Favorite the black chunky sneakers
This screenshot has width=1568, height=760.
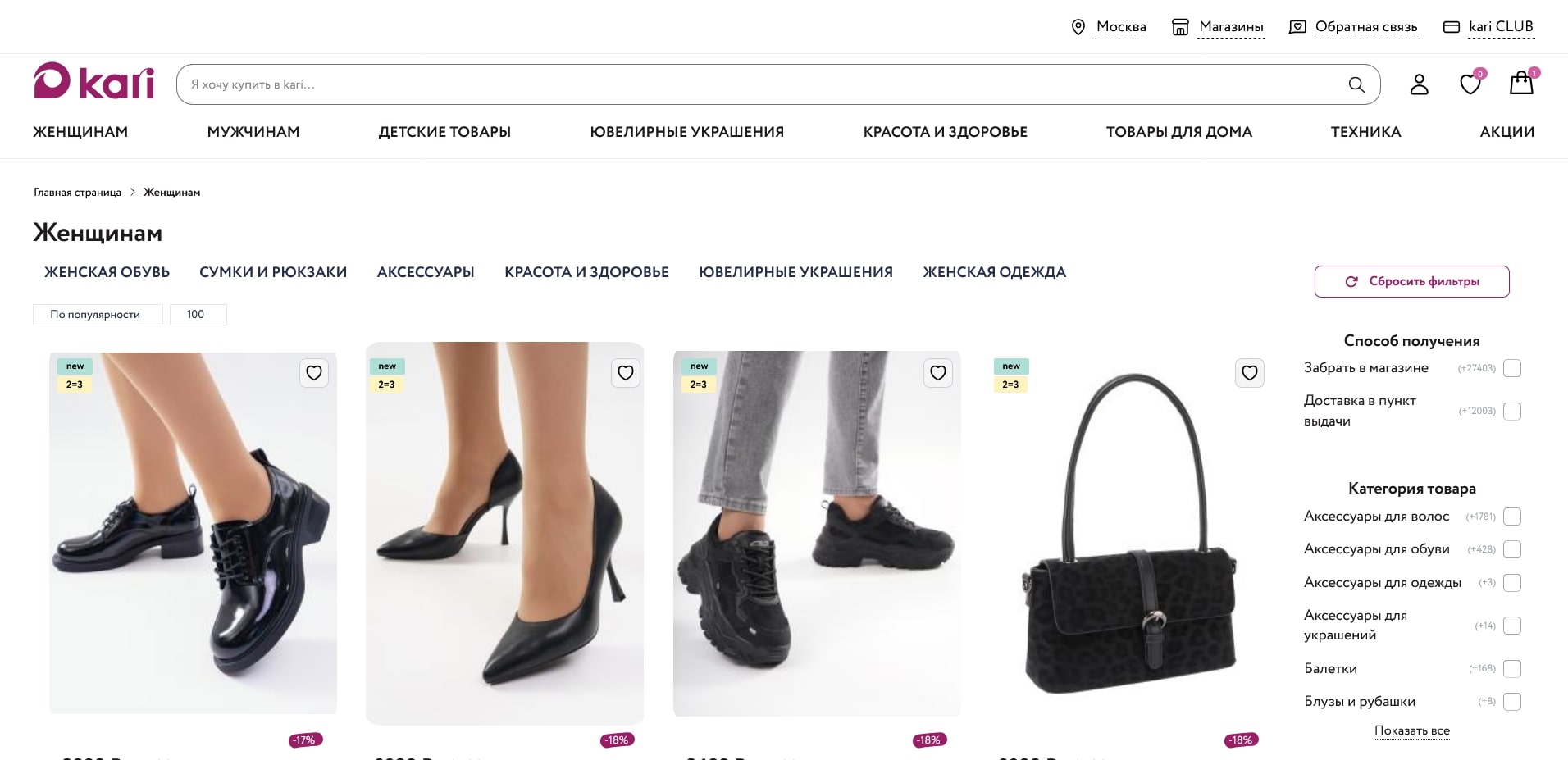click(x=938, y=373)
